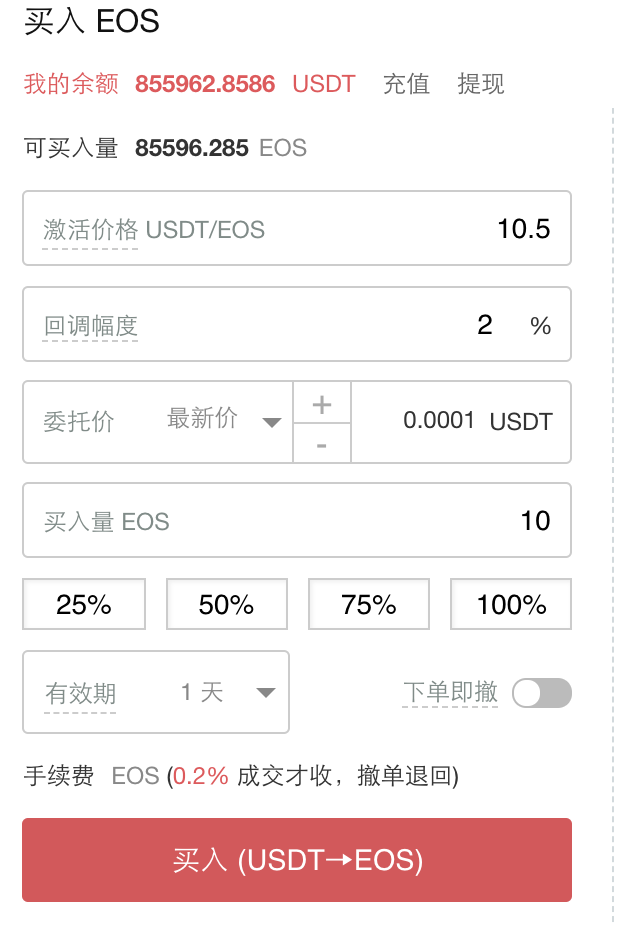Click the 提现 withdraw link
The image size is (620, 928).
[x=481, y=84]
